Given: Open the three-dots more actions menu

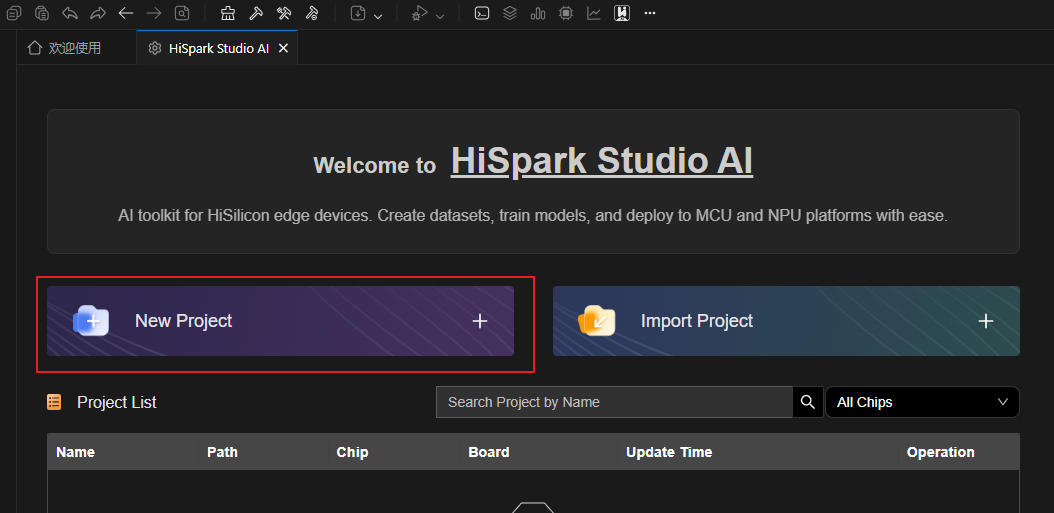Looking at the screenshot, I should pos(649,13).
